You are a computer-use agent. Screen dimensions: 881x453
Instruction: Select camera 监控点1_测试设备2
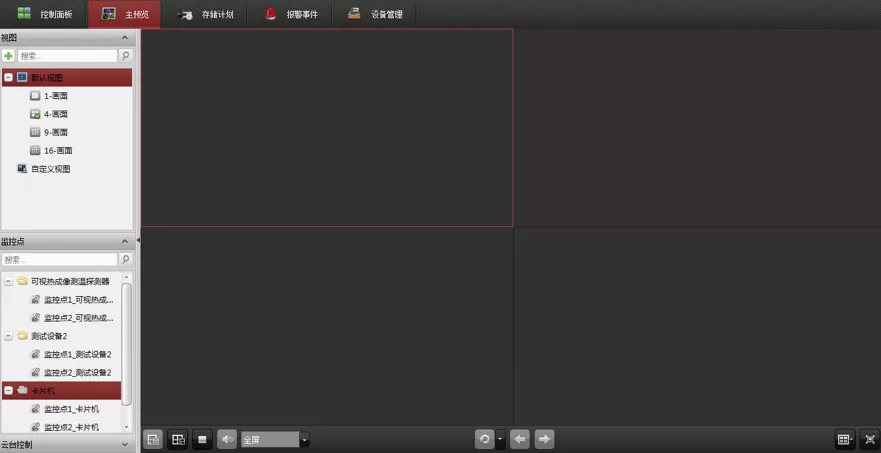click(x=77, y=354)
